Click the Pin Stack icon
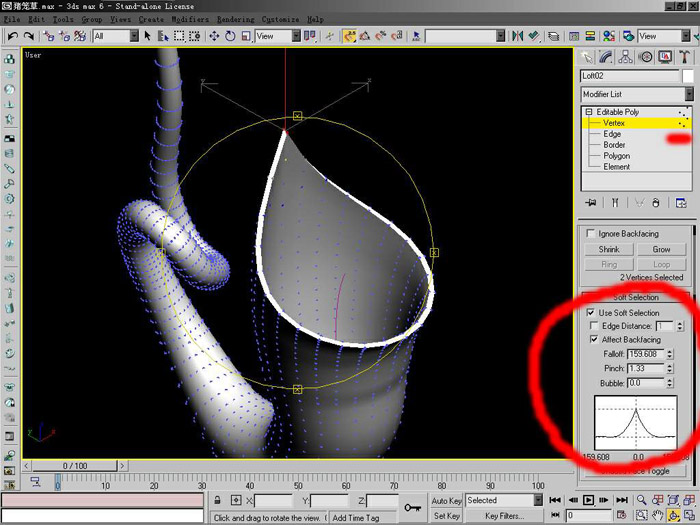This screenshot has width=700, height=525. 591,203
